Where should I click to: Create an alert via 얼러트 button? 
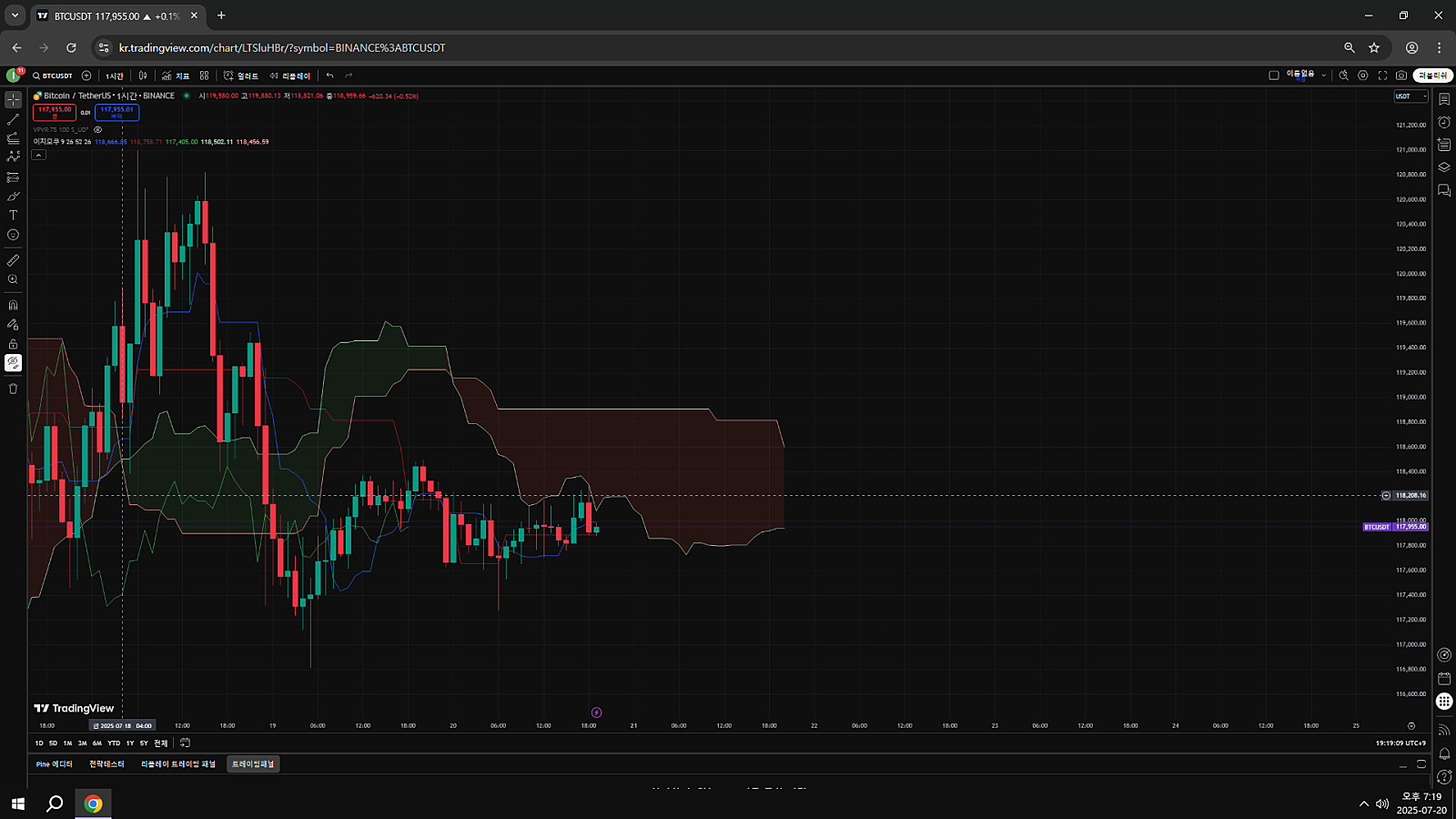[x=241, y=76]
